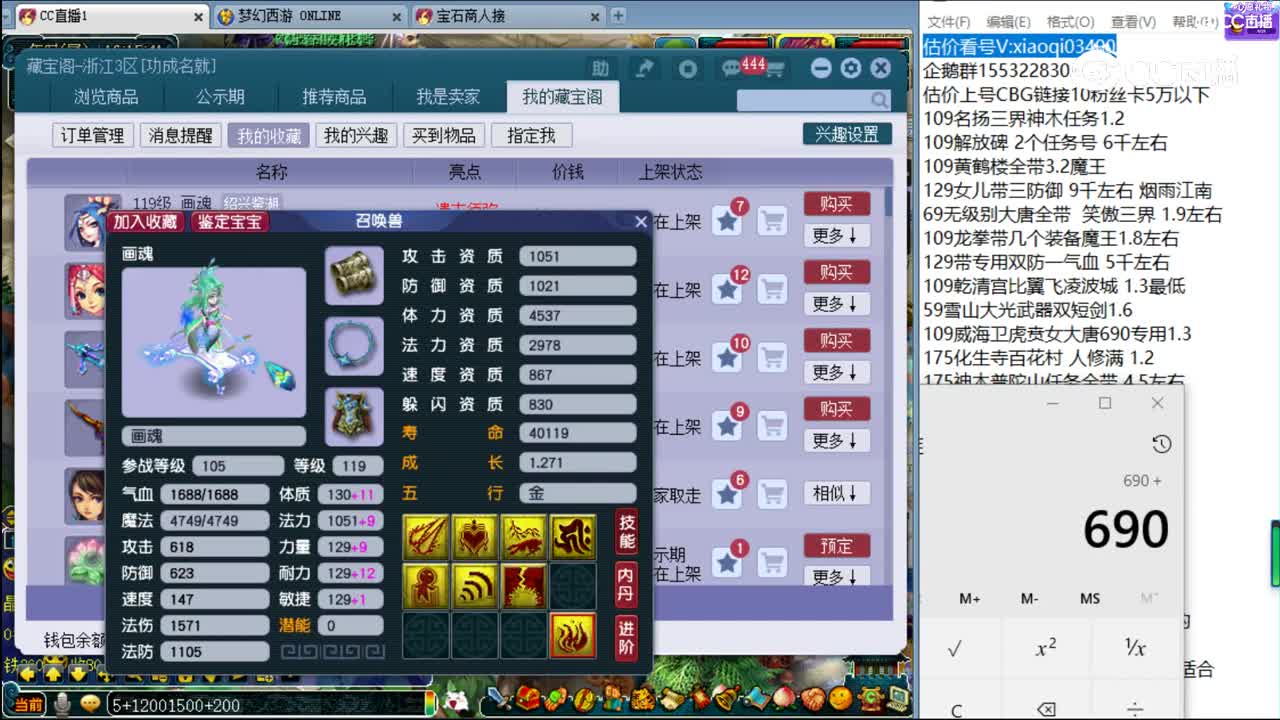Click 加入收藏 button in pet dialog

(146, 222)
